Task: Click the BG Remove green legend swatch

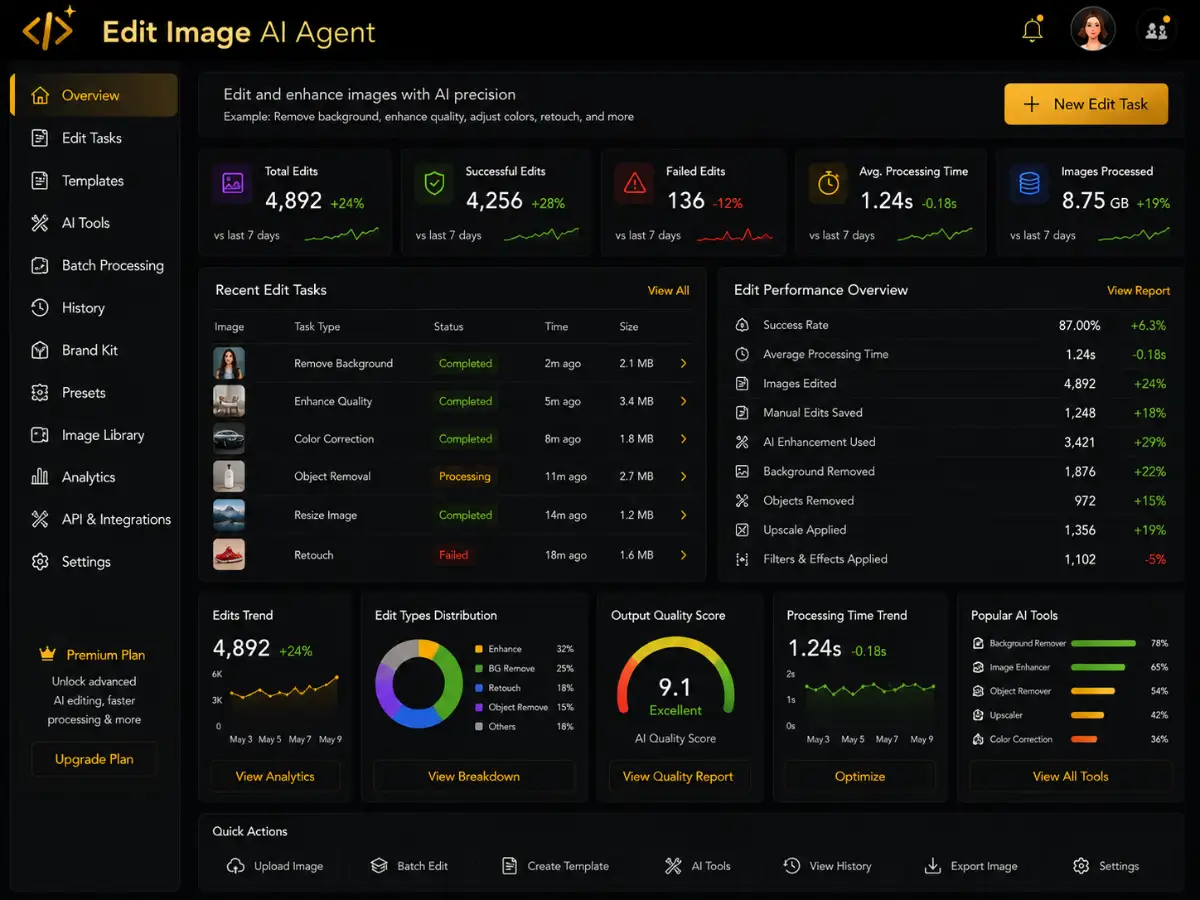Action: 479,668
